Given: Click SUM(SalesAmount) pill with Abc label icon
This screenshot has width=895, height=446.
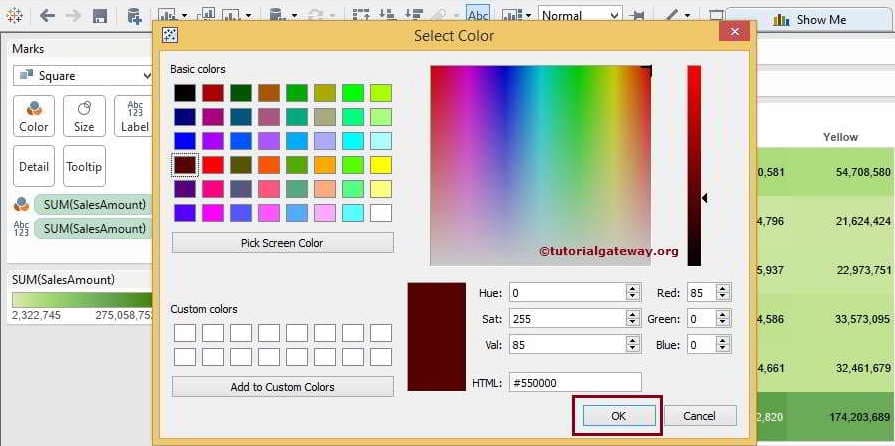Looking at the screenshot, I should click(91, 228).
